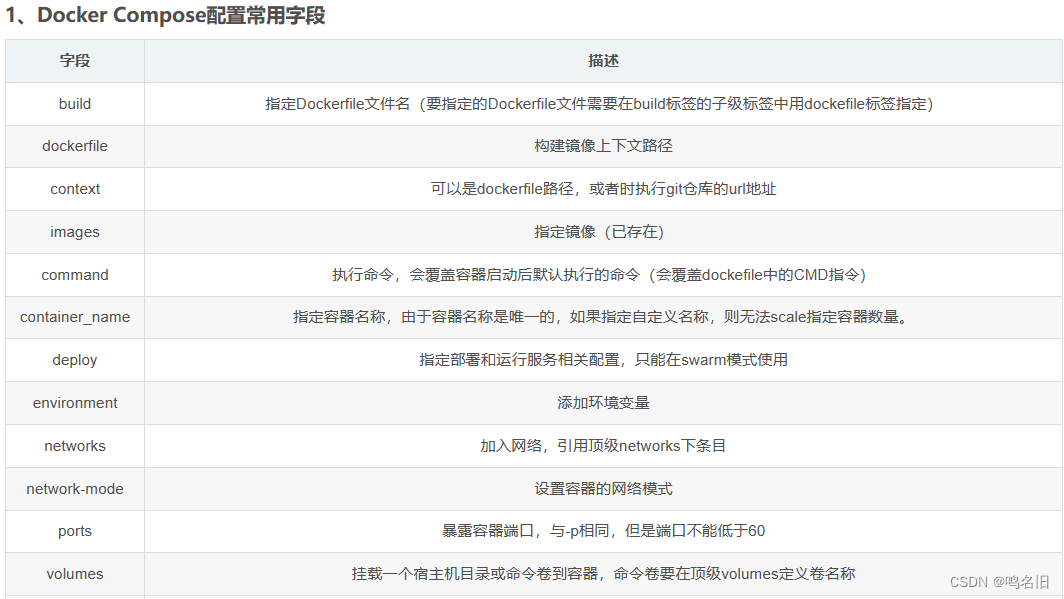Click the network-mode field cell
Screen dimensions: 1064x599
74,488
